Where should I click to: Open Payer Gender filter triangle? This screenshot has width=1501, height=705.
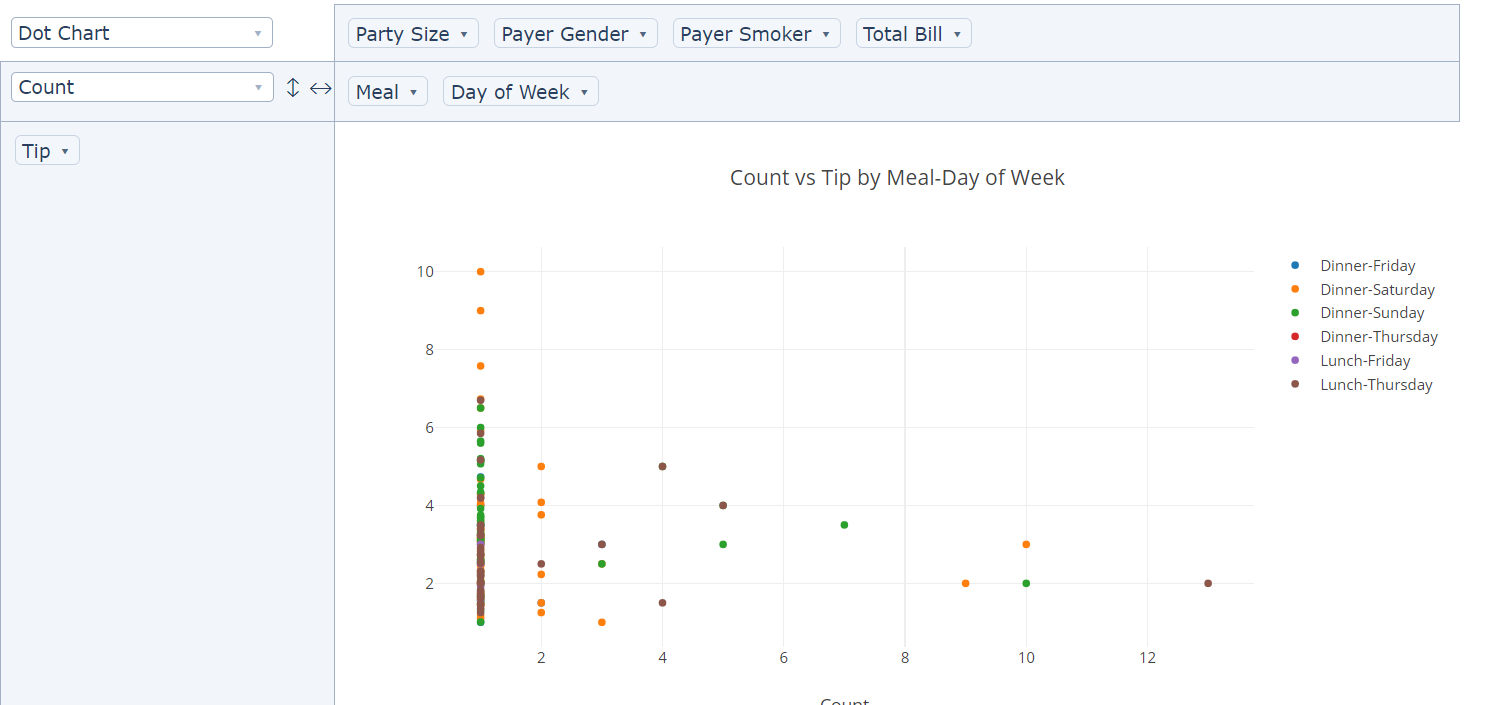coord(642,34)
